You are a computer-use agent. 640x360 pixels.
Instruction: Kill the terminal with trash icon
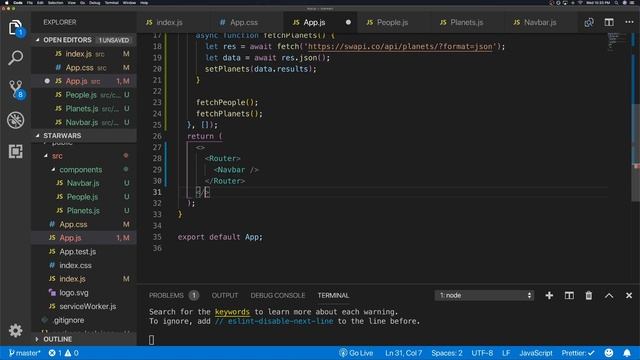pos(589,296)
